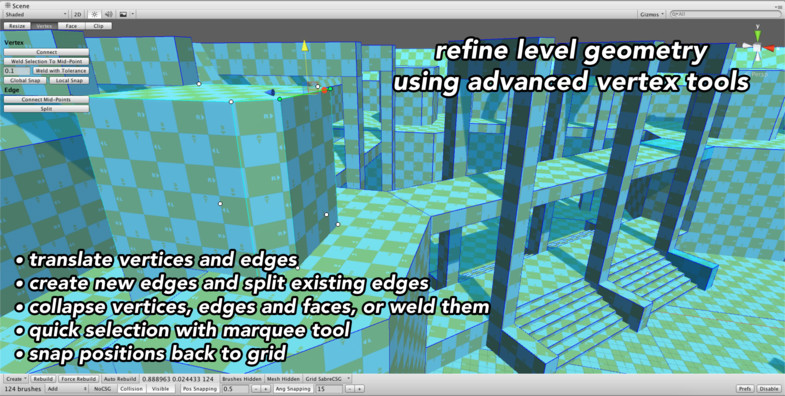Select the Scene tab
Screen dimensions: 785x396
[17, 6]
